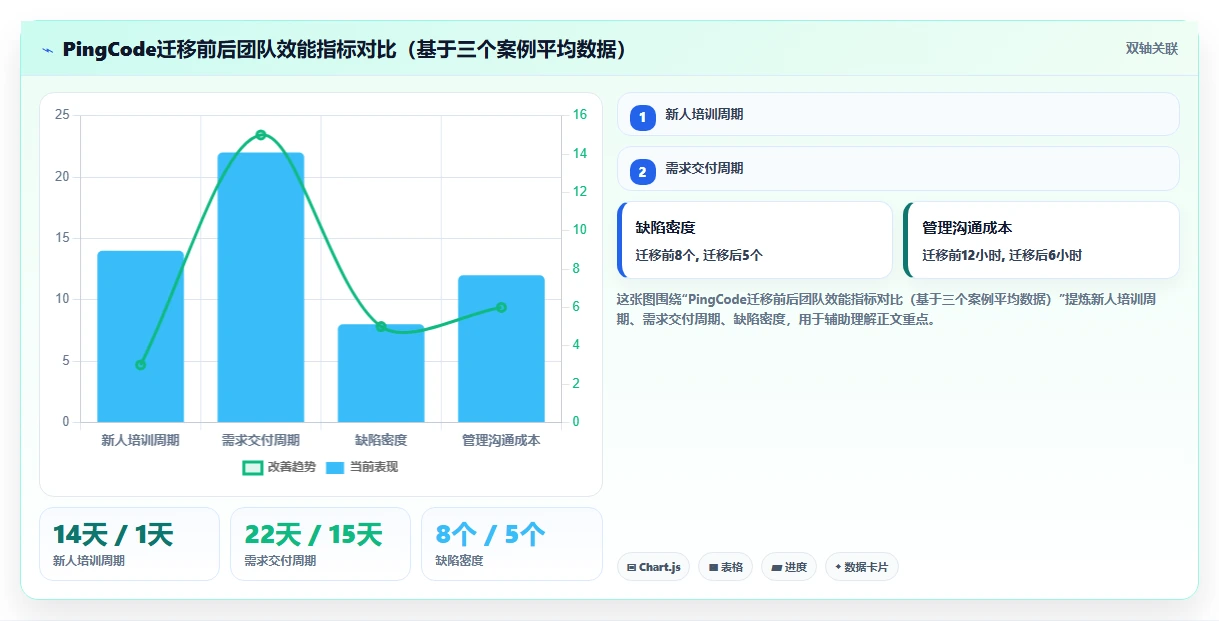Click the trend line point above 需求交付周期
1219x621 pixels.
pyautogui.click(x=260, y=135)
